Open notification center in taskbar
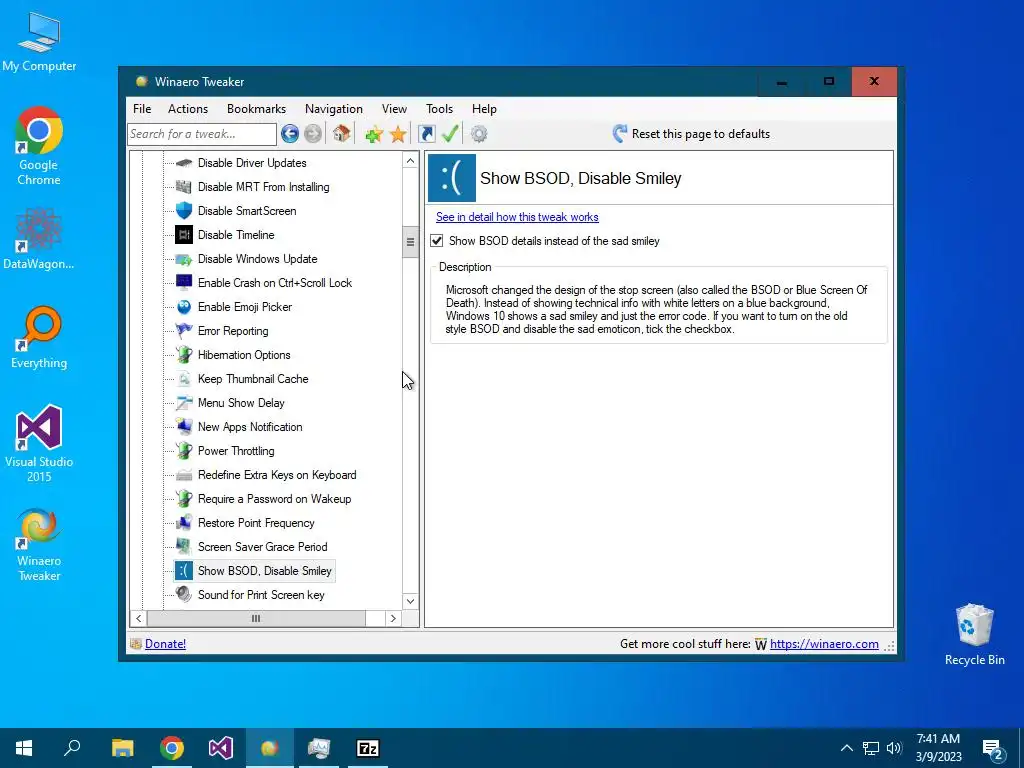The width and height of the screenshot is (1024, 768). pos(993,748)
